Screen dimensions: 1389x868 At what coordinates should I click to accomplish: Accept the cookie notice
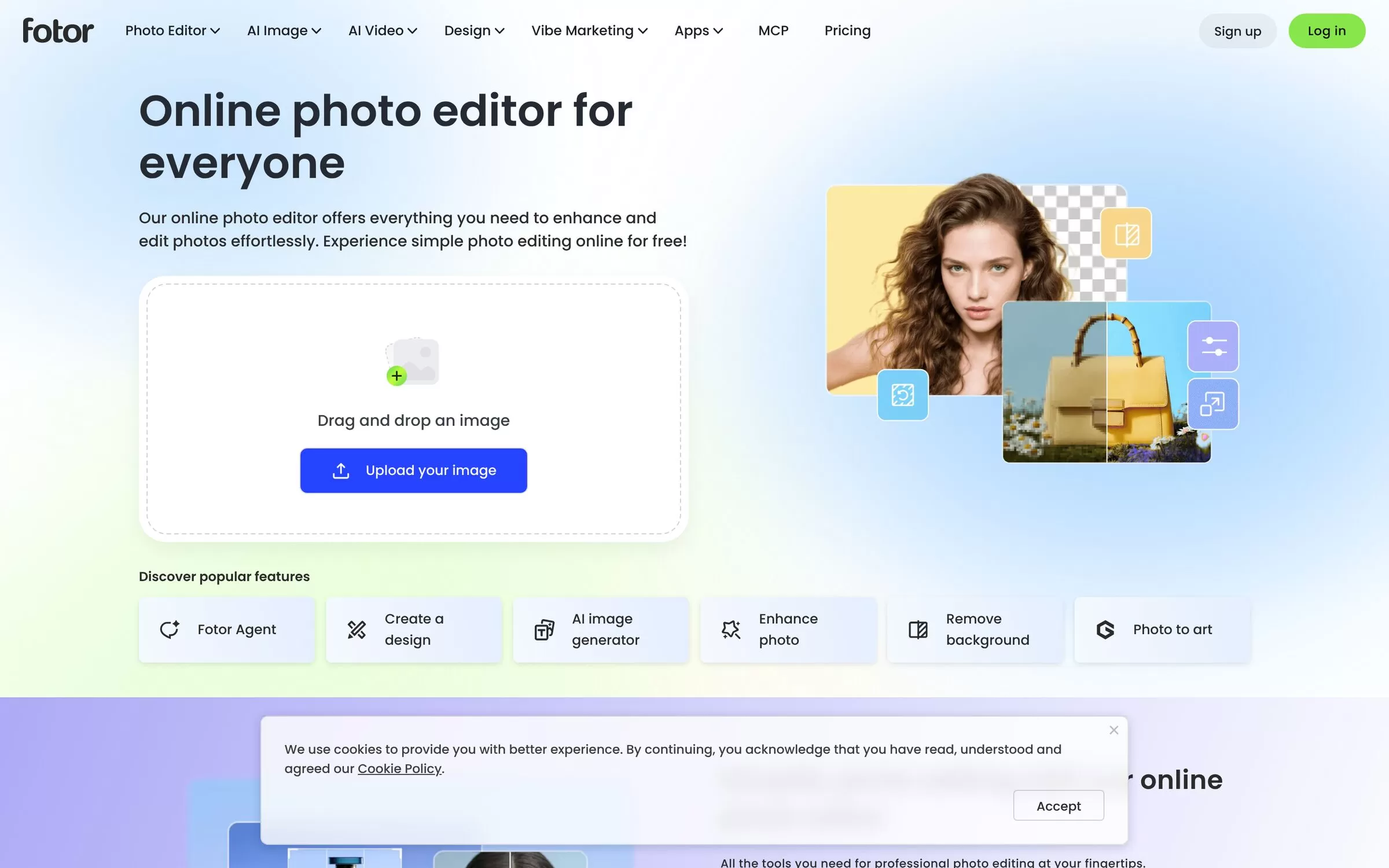click(x=1059, y=806)
